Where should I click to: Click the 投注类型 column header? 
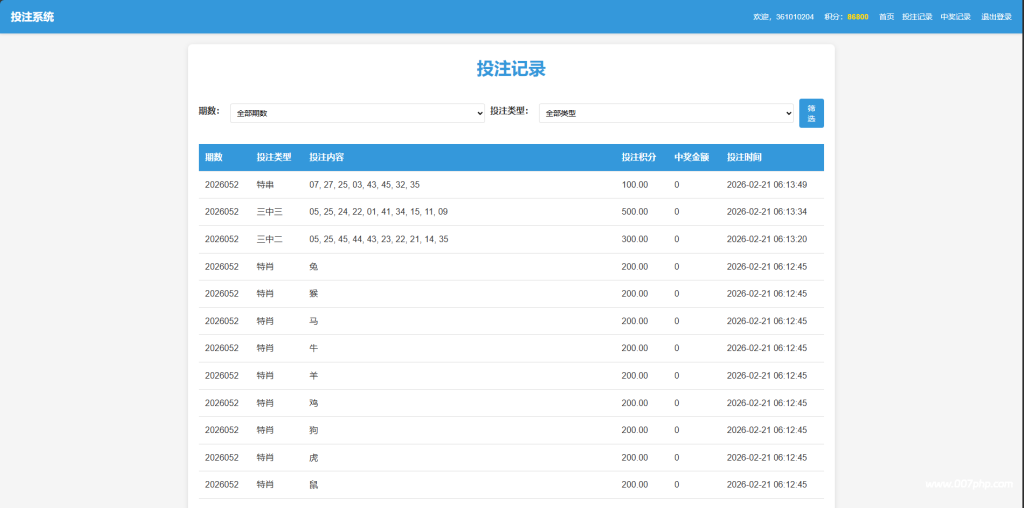[x=274, y=157]
